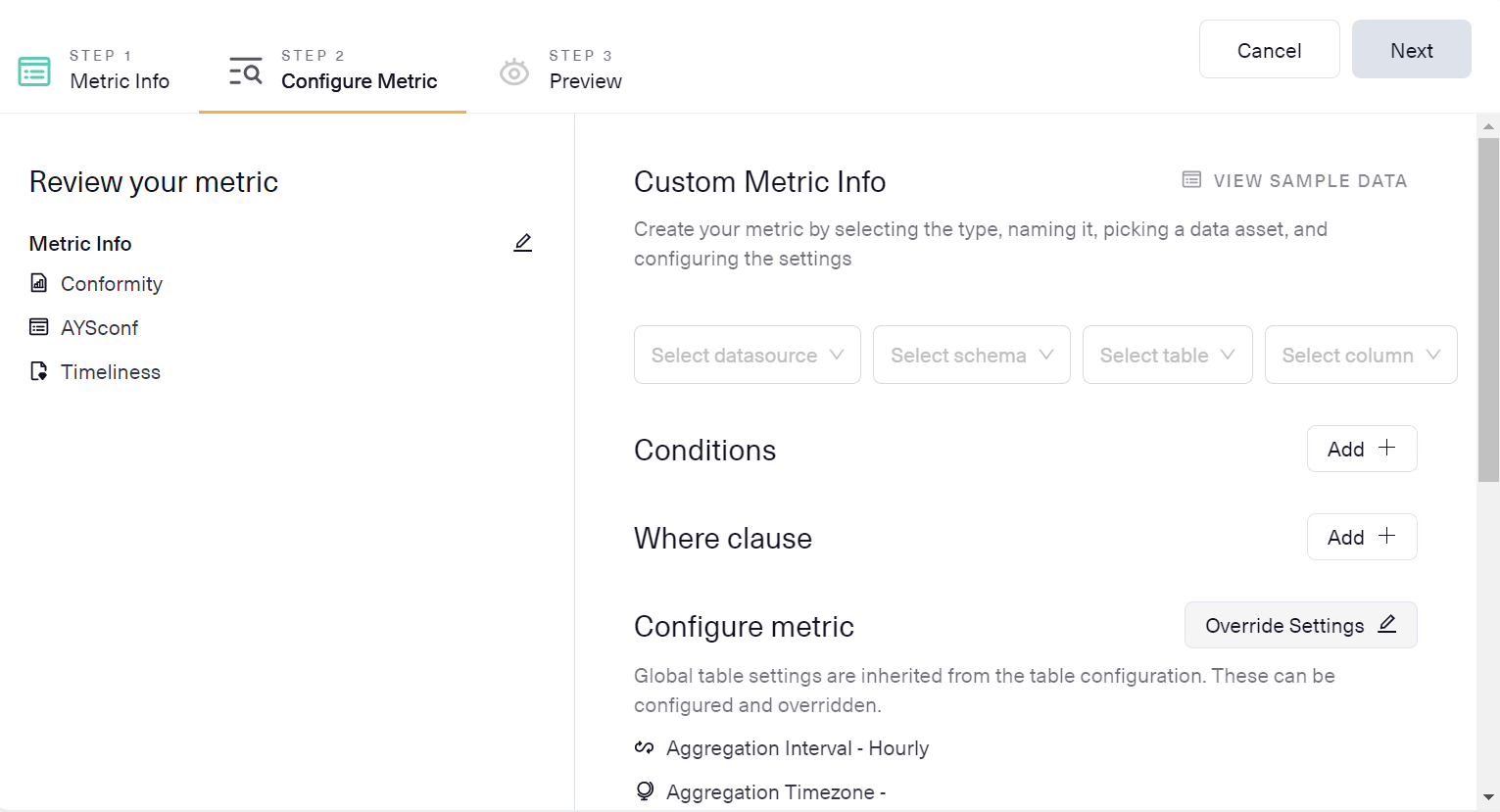Viewport: 1500px width, 812px height.
Task: Click the Aggregation Interval link icon
Action: (x=644, y=748)
